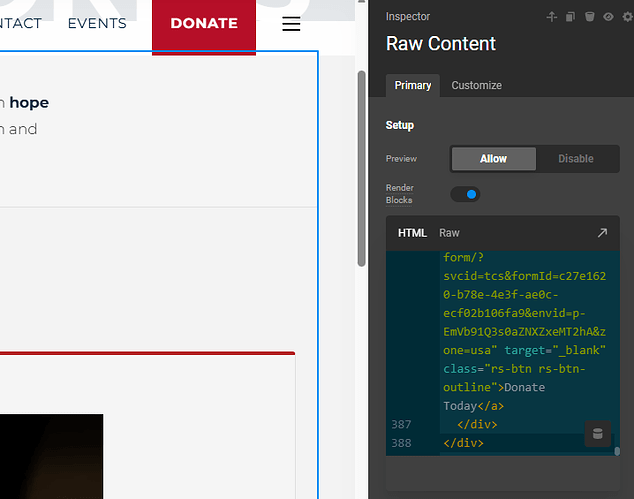634x499 pixels.
Task: Select the HTML editor mode
Action: (412, 233)
